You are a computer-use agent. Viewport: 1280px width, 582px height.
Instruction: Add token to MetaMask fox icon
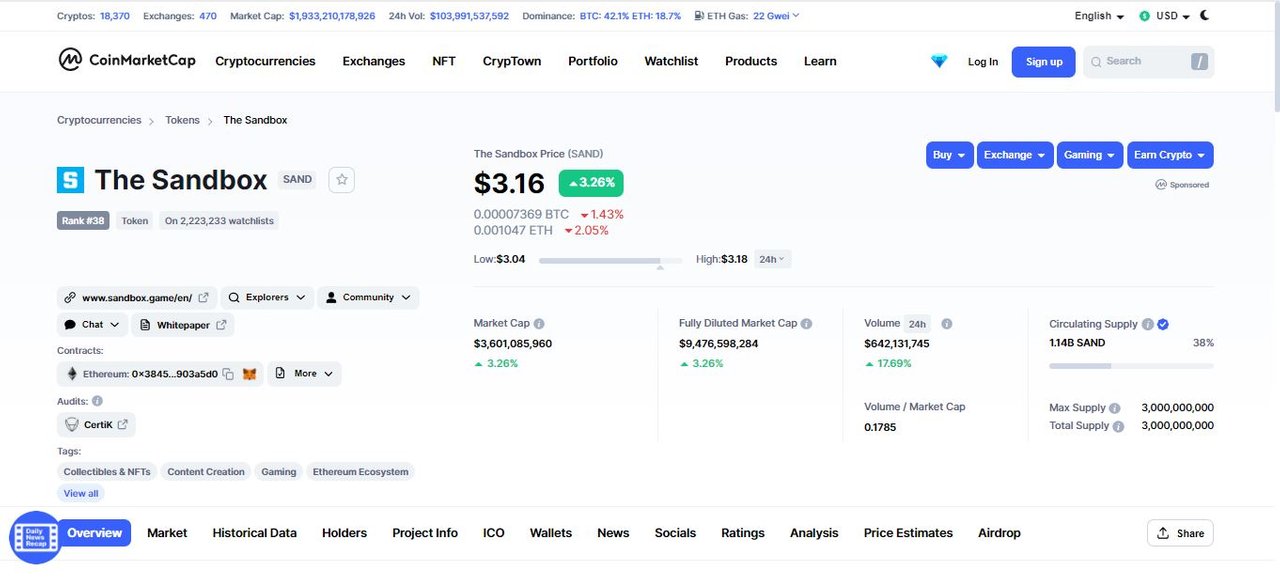[x=250, y=374]
